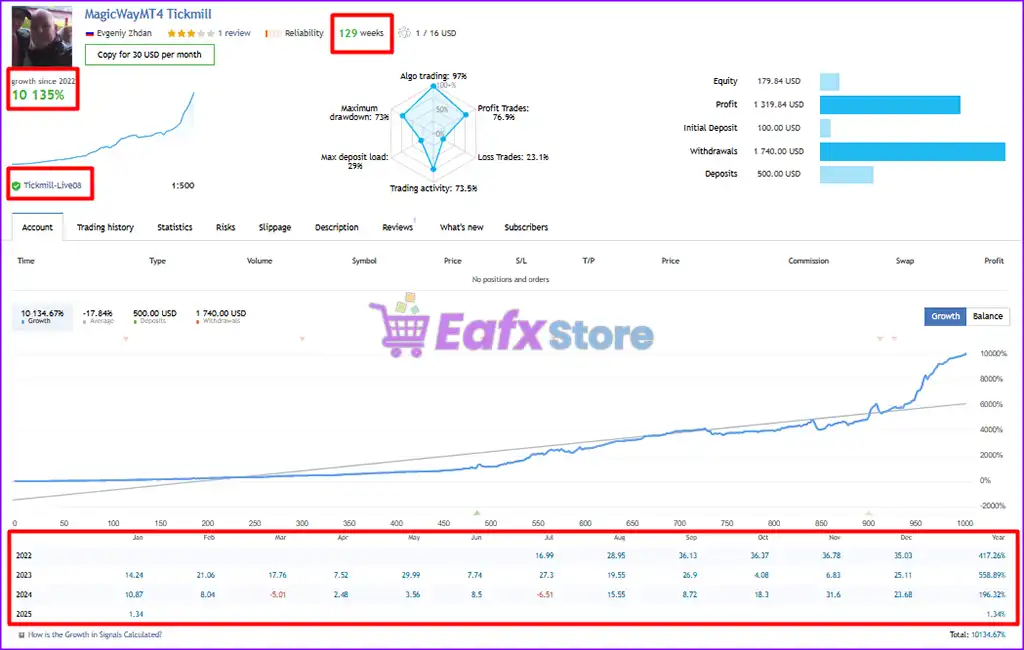Click the Russian flag icon beside Evgeniy Zhdan
This screenshot has width=1024, height=650.
pyautogui.click(x=89, y=33)
